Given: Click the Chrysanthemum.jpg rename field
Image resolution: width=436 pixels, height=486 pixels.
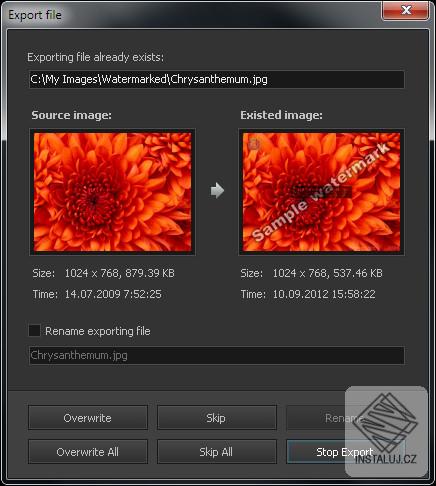Looking at the screenshot, I should point(217,355).
